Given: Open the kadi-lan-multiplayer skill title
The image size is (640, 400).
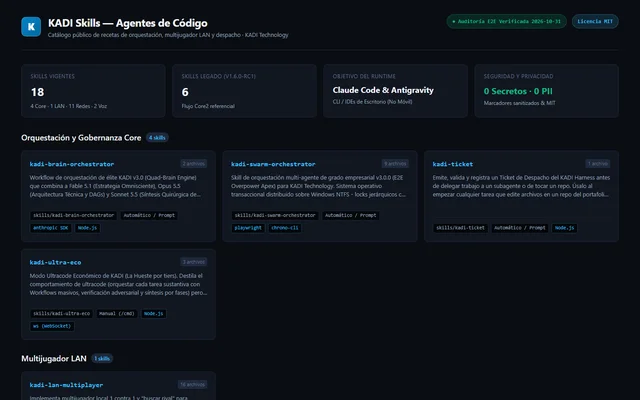Looking at the screenshot, I should (x=66, y=385).
